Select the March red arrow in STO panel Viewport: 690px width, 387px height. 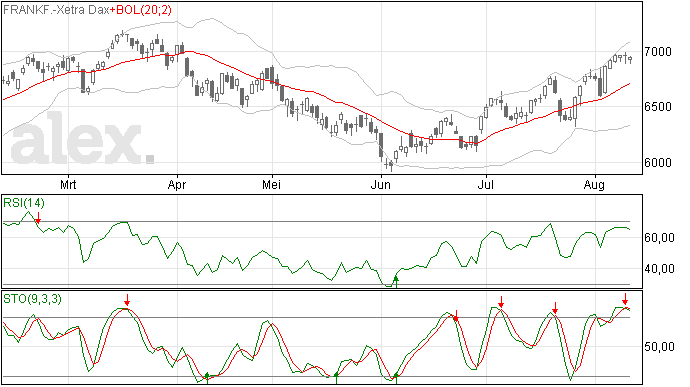[127, 300]
